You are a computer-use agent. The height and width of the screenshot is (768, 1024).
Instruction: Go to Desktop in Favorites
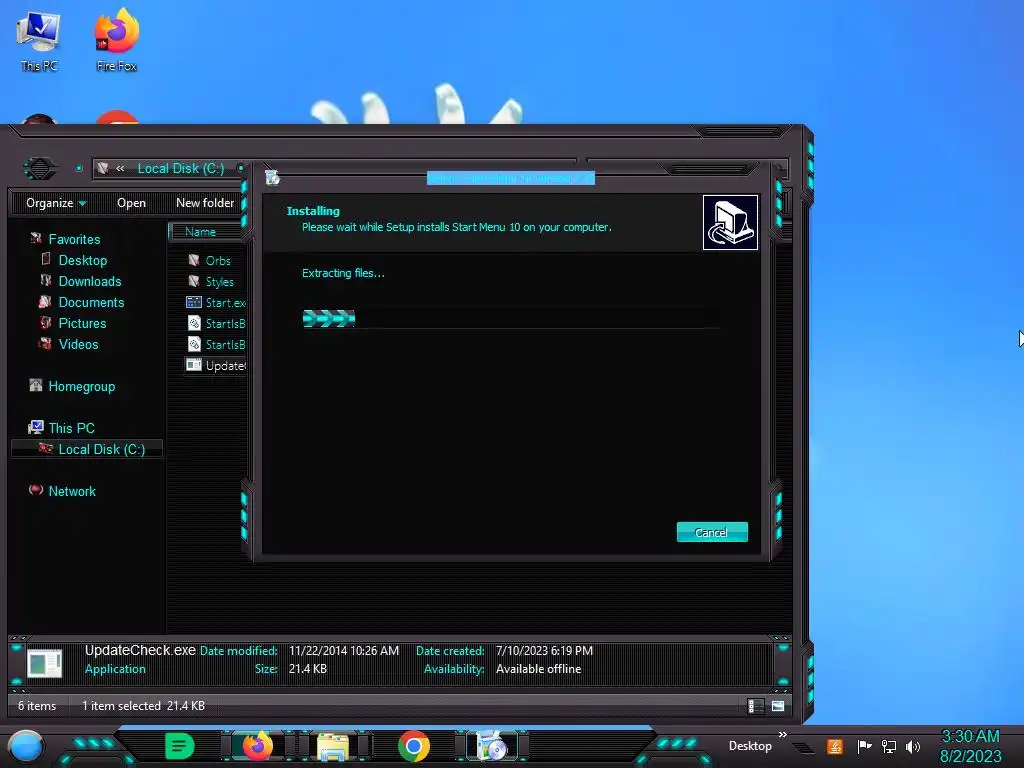pyautogui.click(x=83, y=260)
